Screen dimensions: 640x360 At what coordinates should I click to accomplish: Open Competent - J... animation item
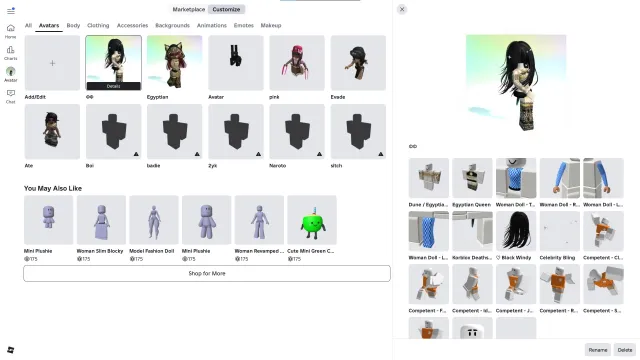tap(516, 284)
